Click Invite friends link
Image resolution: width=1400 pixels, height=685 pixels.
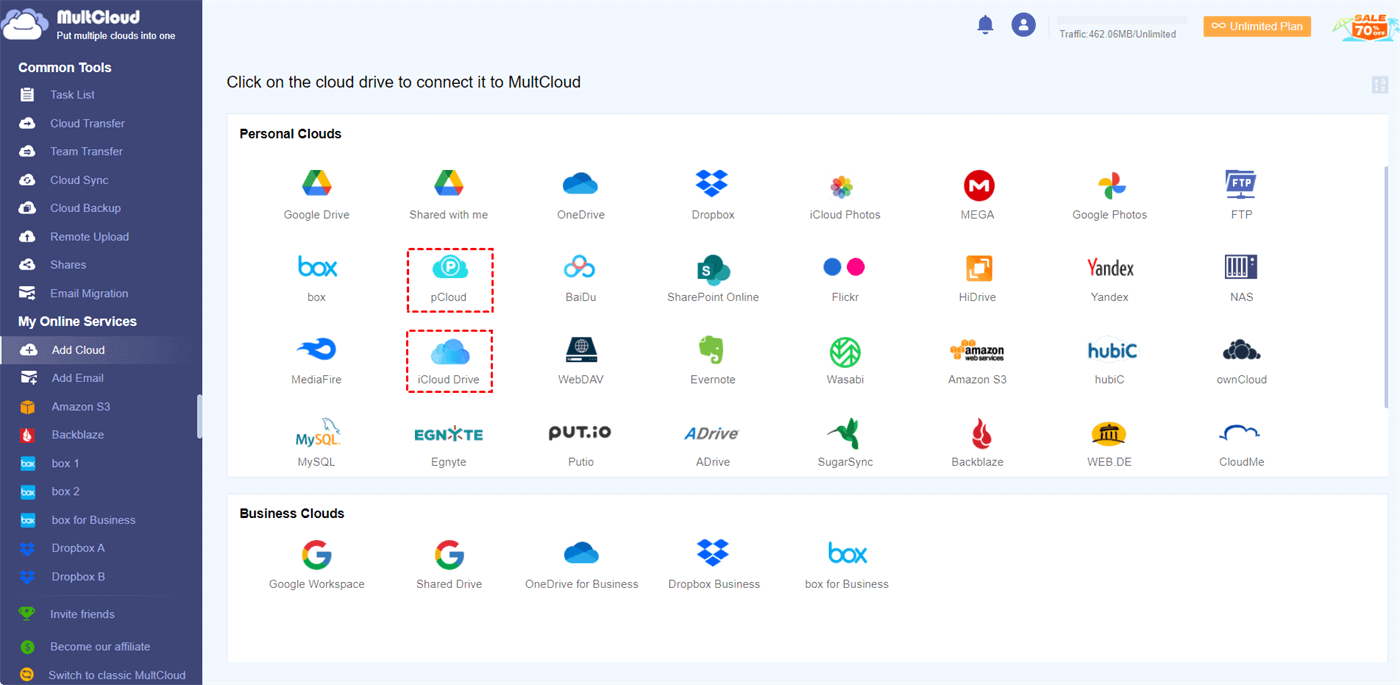[82, 614]
